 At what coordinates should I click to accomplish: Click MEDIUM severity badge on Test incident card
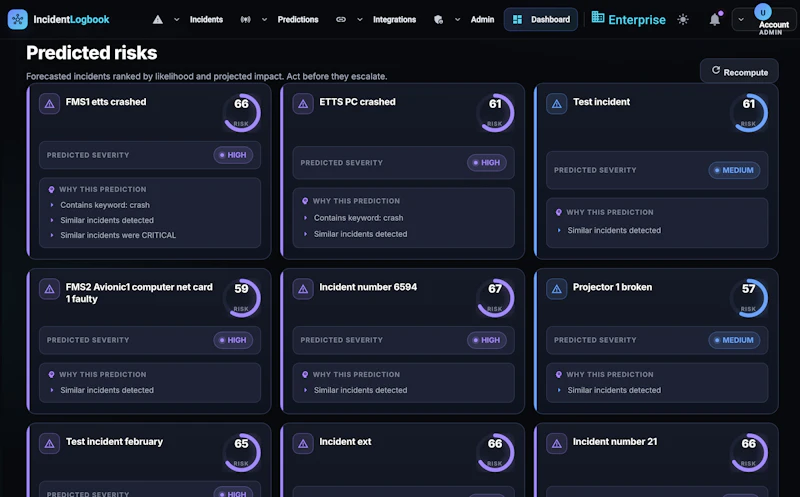click(734, 170)
